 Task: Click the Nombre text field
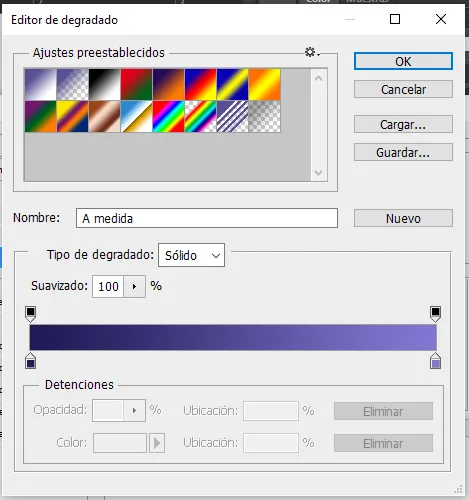click(x=207, y=218)
